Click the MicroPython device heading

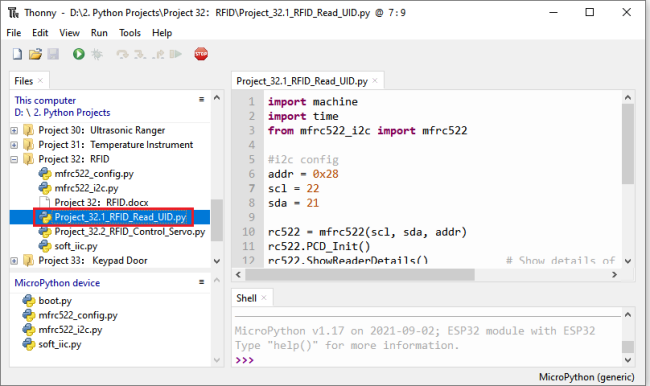point(57,283)
